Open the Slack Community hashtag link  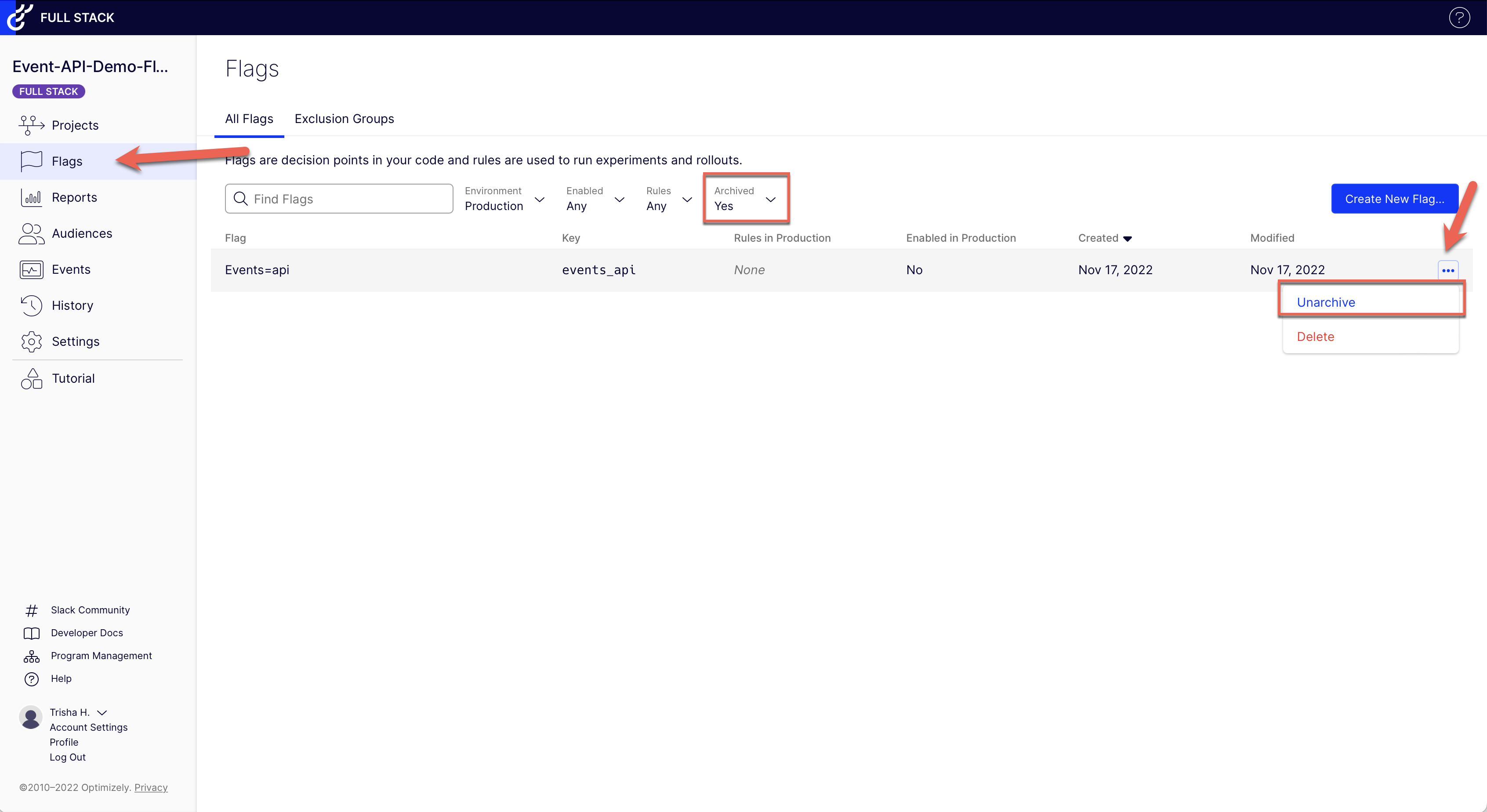click(x=90, y=610)
